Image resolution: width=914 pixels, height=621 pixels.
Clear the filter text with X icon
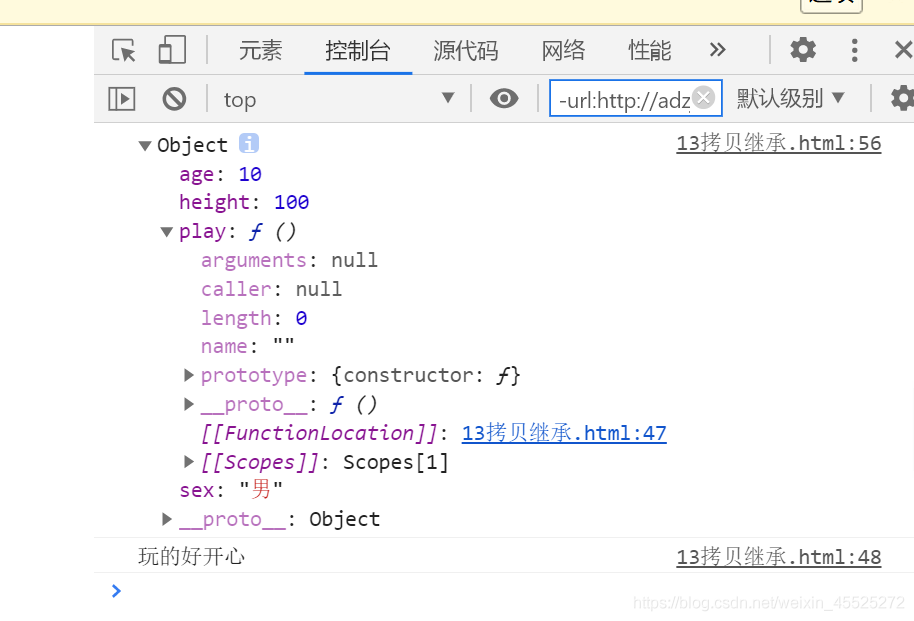pos(704,97)
